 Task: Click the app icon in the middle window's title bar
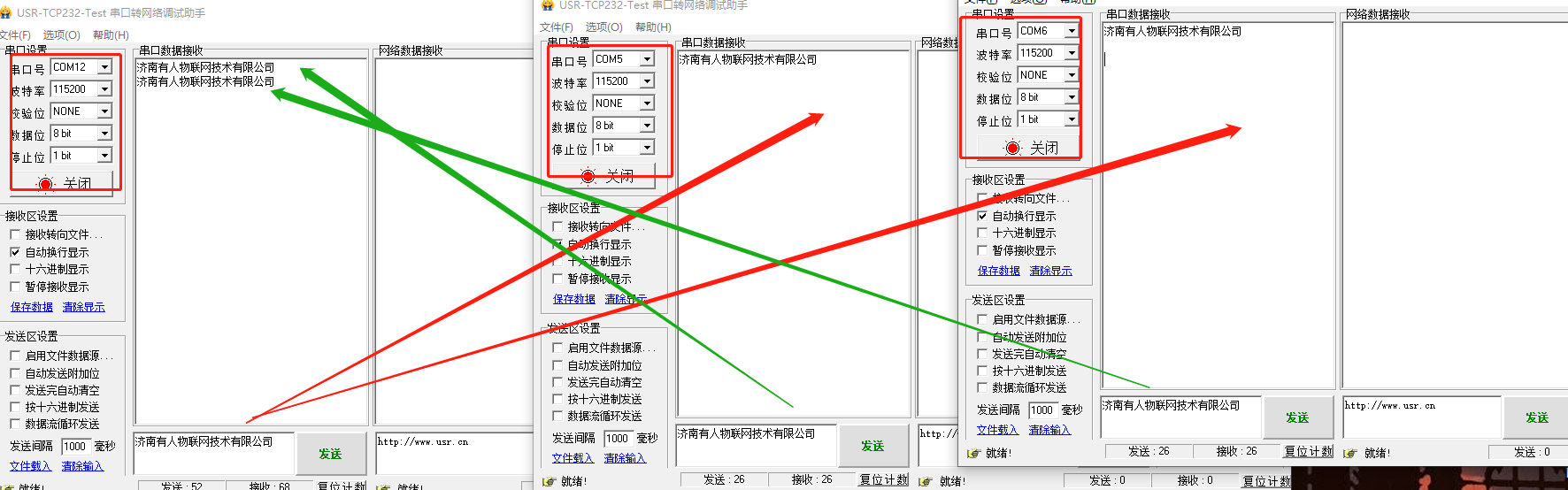548,5
